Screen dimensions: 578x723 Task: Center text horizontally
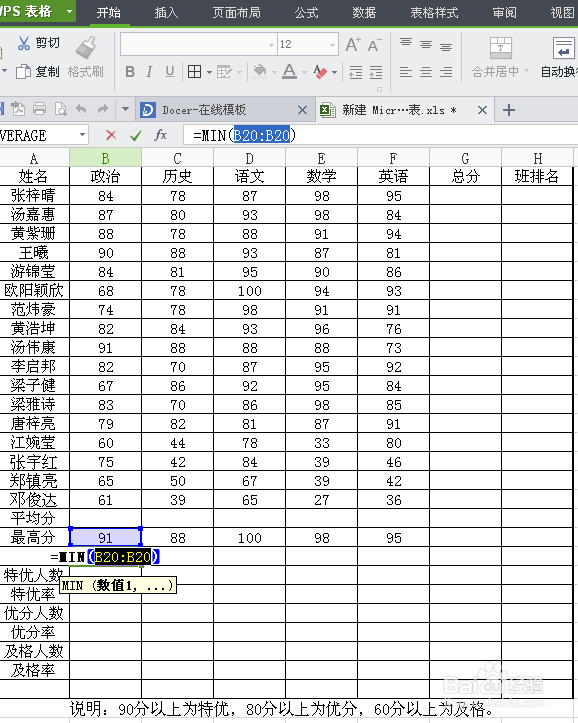[x=426, y=72]
